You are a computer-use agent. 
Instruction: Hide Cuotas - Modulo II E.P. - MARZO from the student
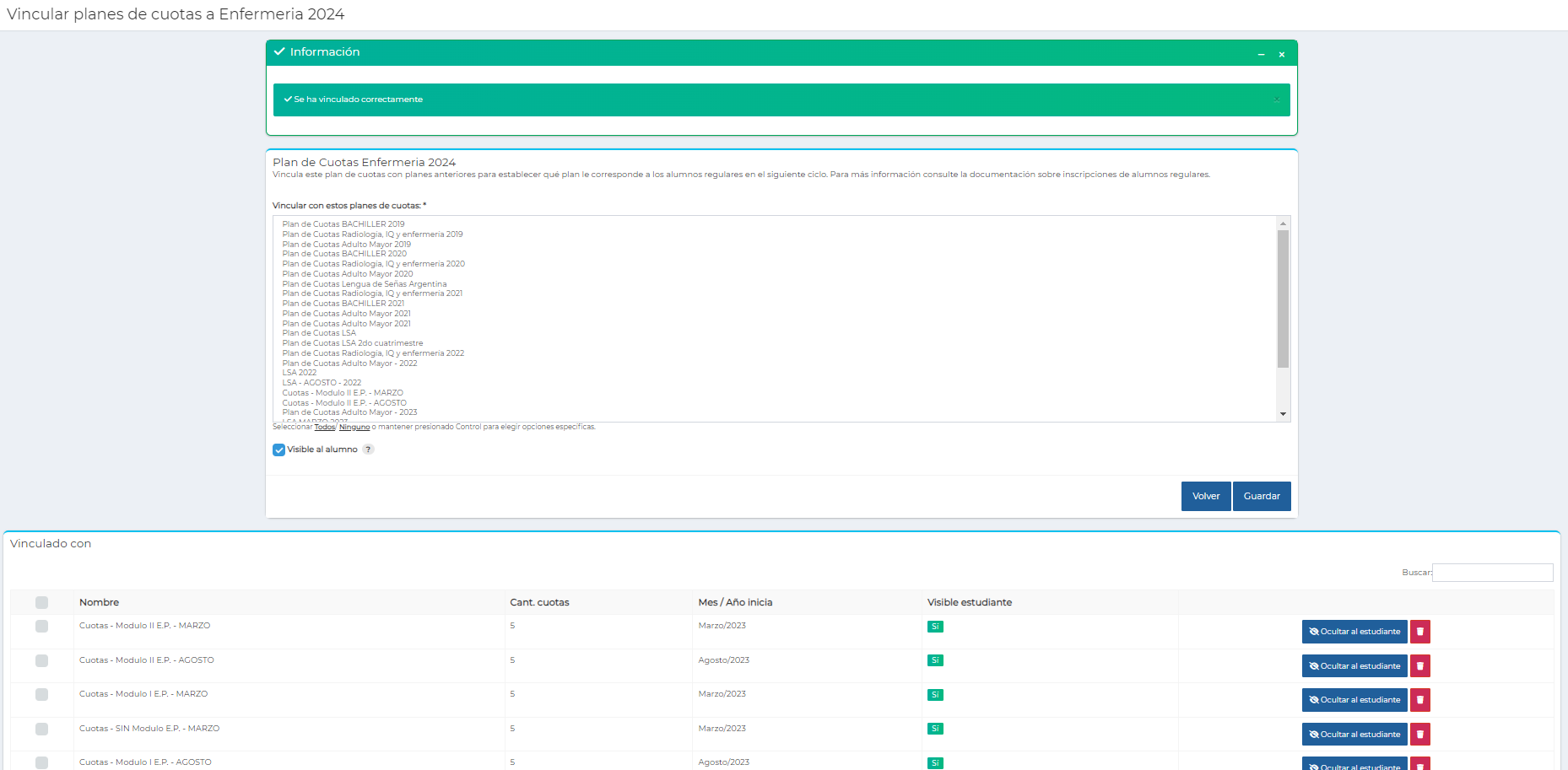point(1354,632)
